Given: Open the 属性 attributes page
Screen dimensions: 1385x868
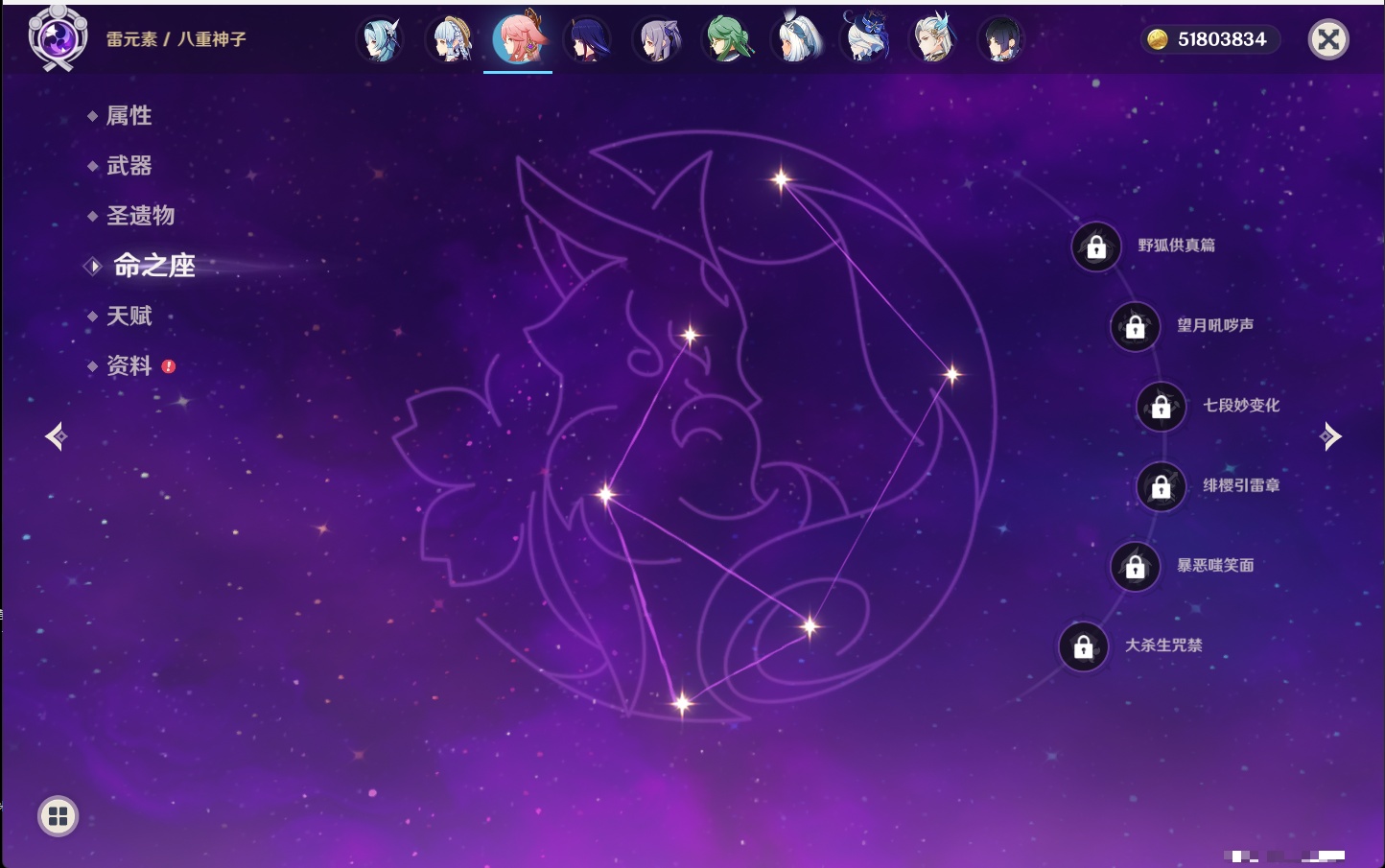Looking at the screenshot, I should [129, 116].
